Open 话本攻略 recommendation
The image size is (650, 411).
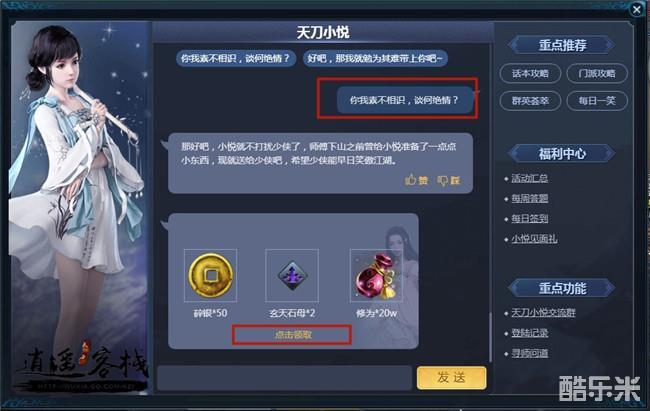pos(530,74)
